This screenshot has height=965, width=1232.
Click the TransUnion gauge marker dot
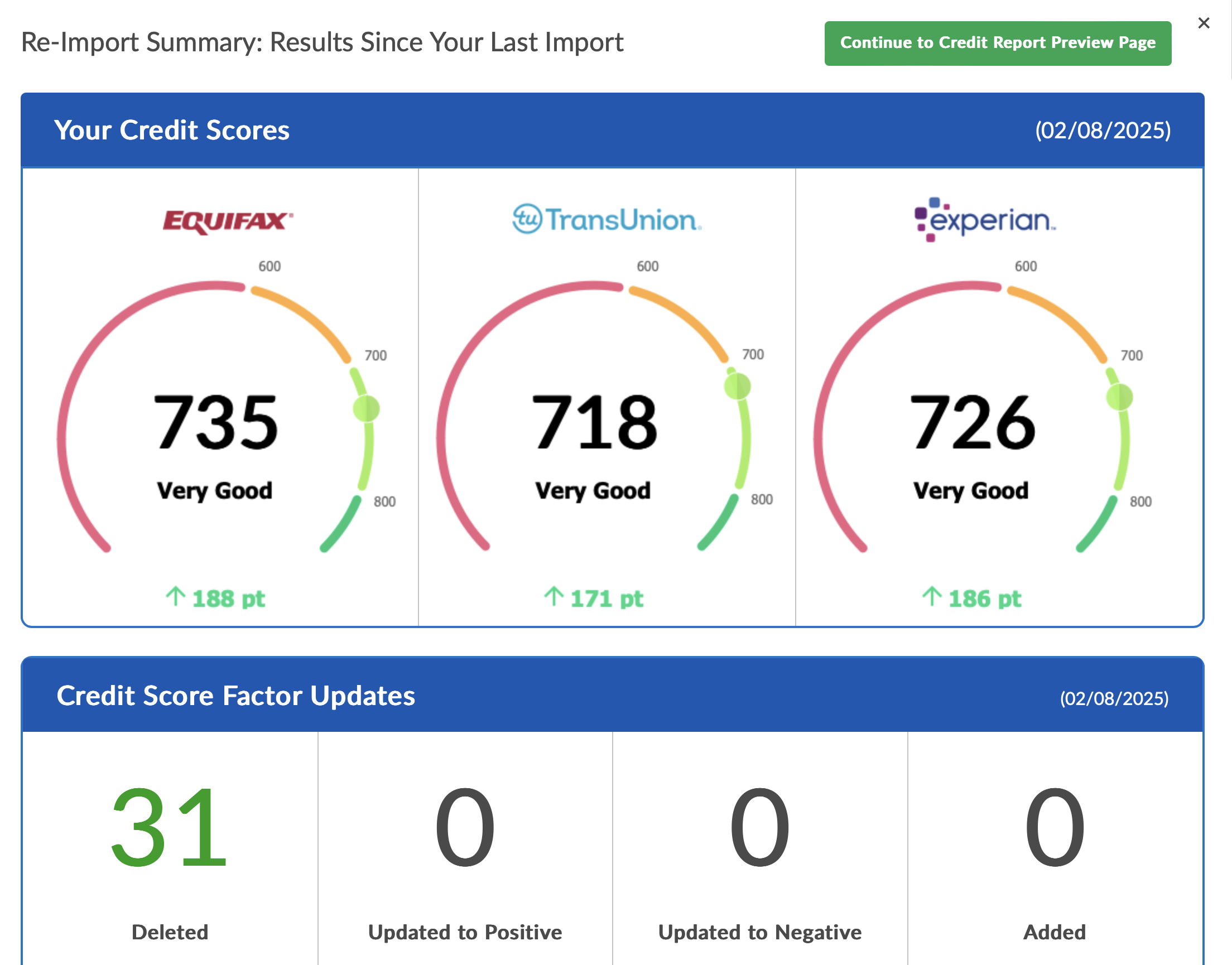click(737, 387)
